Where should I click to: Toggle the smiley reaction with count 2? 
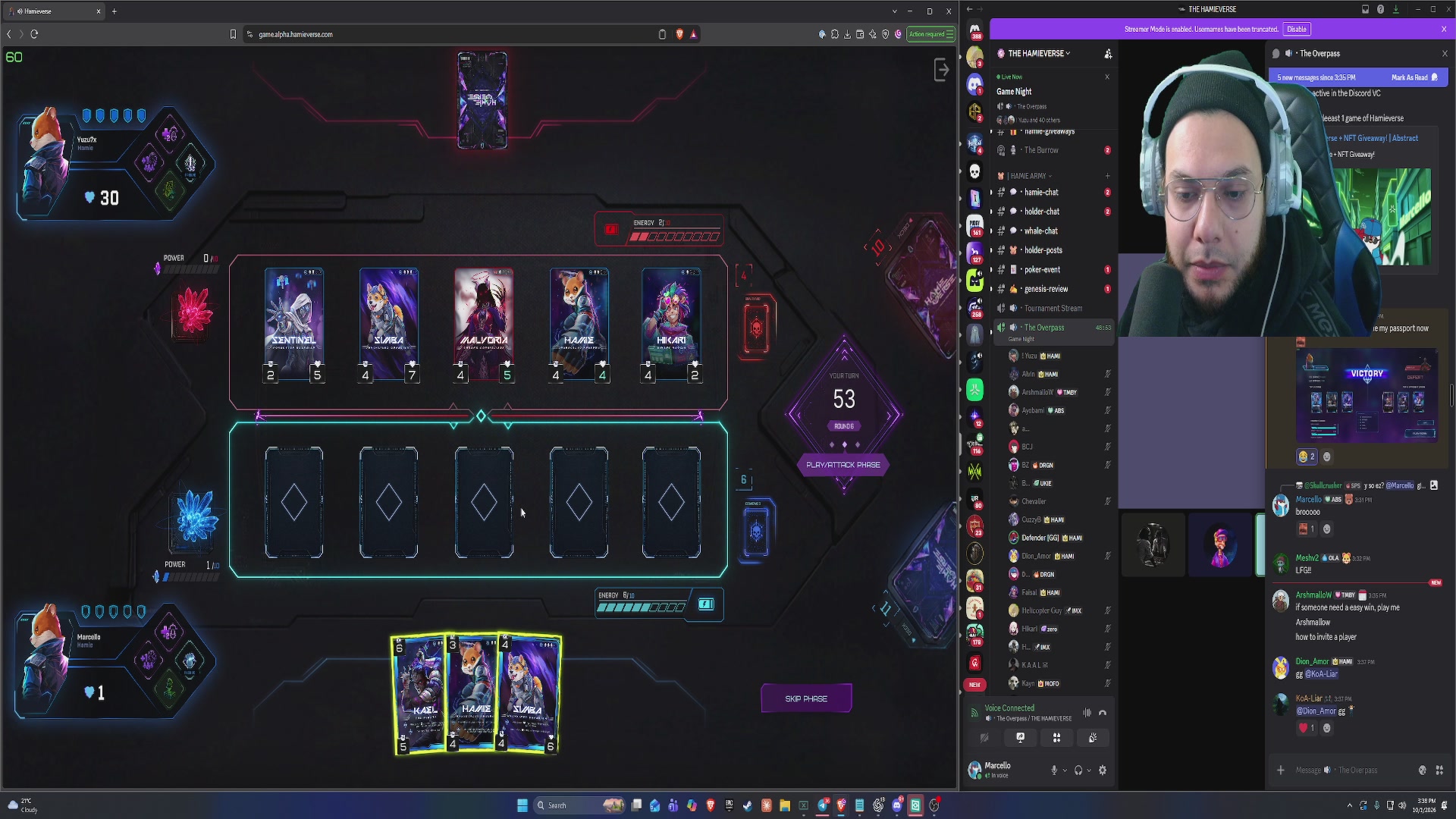click(1307, 457)
